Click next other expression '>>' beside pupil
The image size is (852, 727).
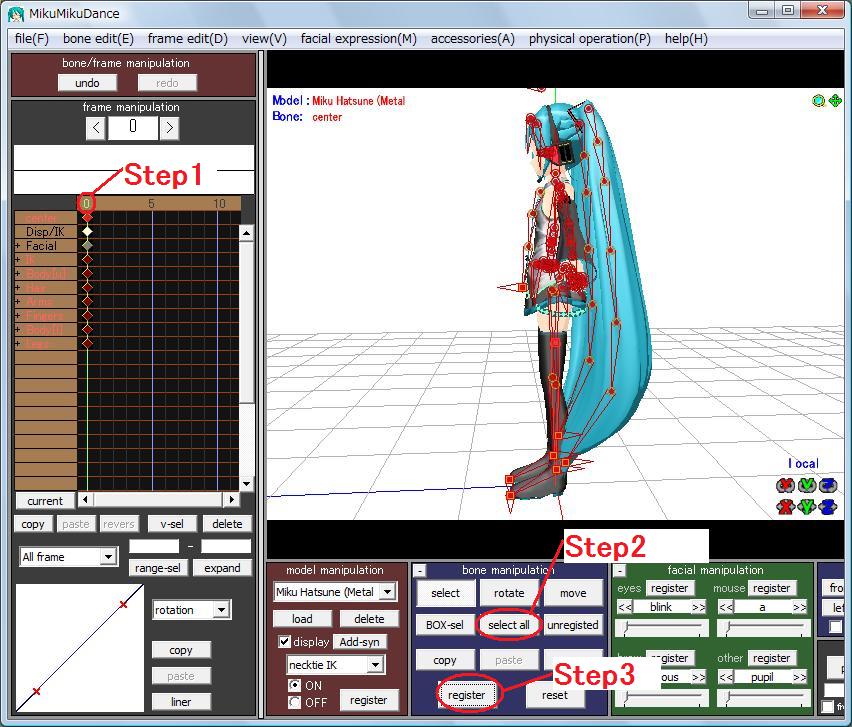[x=799, y=677]
